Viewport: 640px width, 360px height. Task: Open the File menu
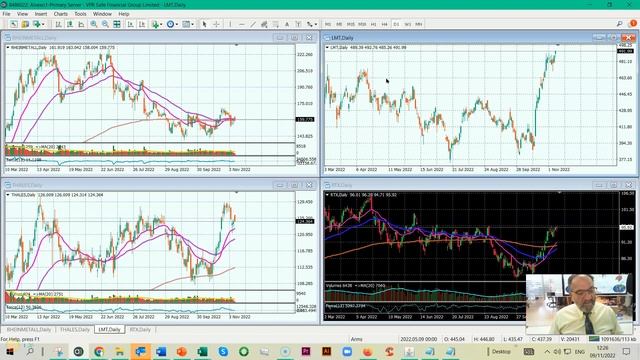coord(7,14)
